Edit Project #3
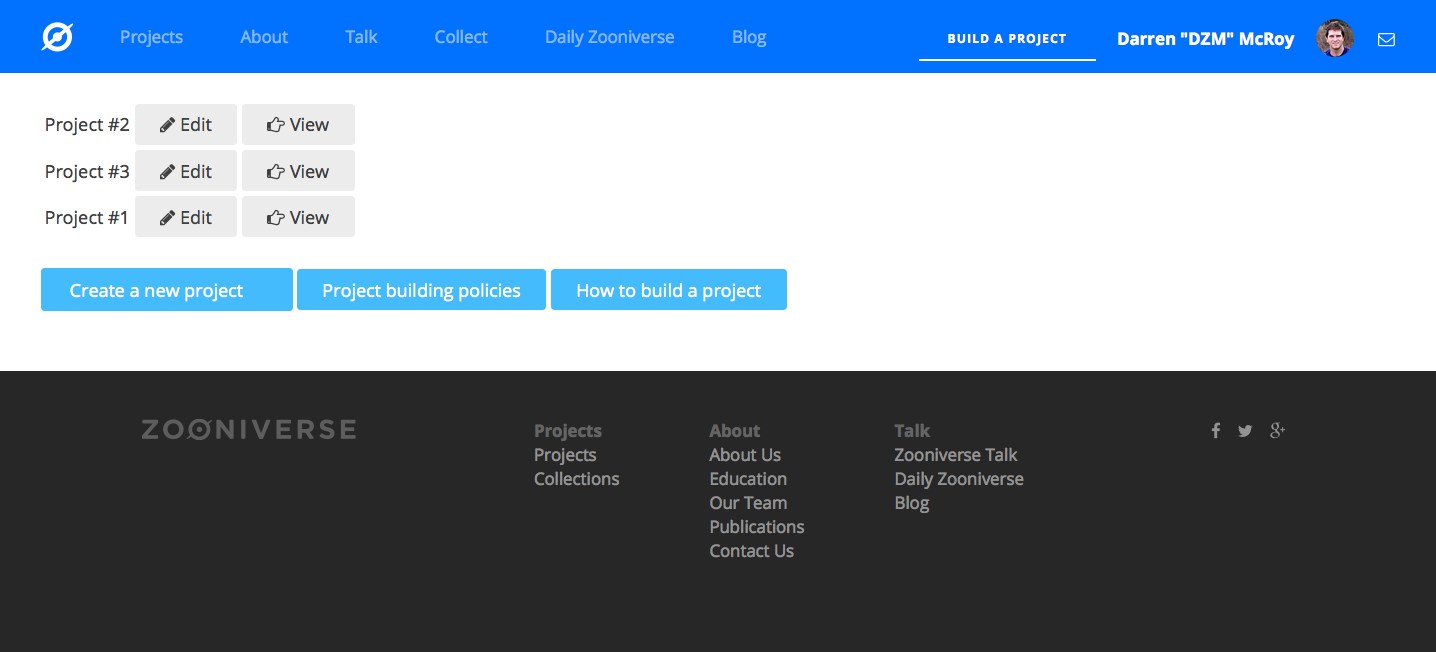This screenshot has height=652, width=1436. 186,171
